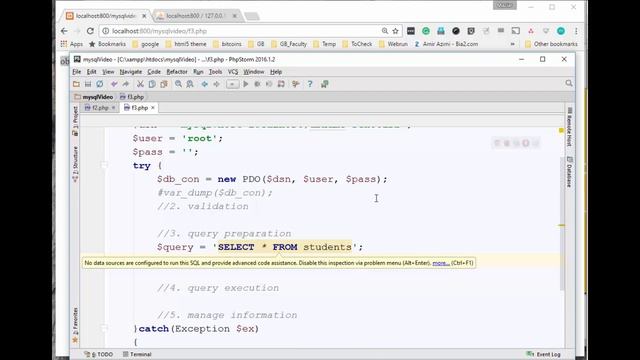Collapse the try block fold marker

click(x=104, y=165)
